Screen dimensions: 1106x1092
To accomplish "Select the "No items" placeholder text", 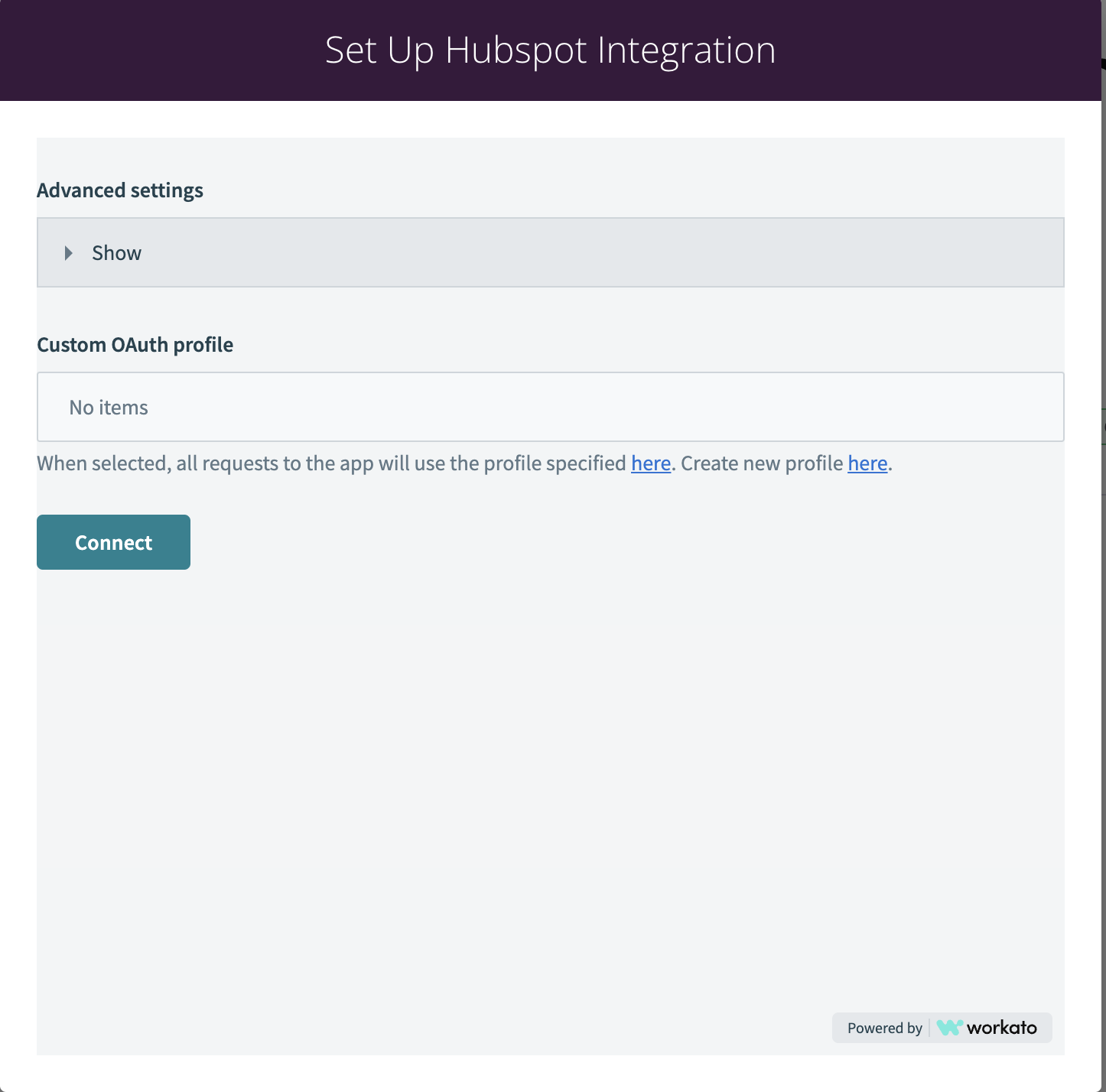I will (109, 408).
